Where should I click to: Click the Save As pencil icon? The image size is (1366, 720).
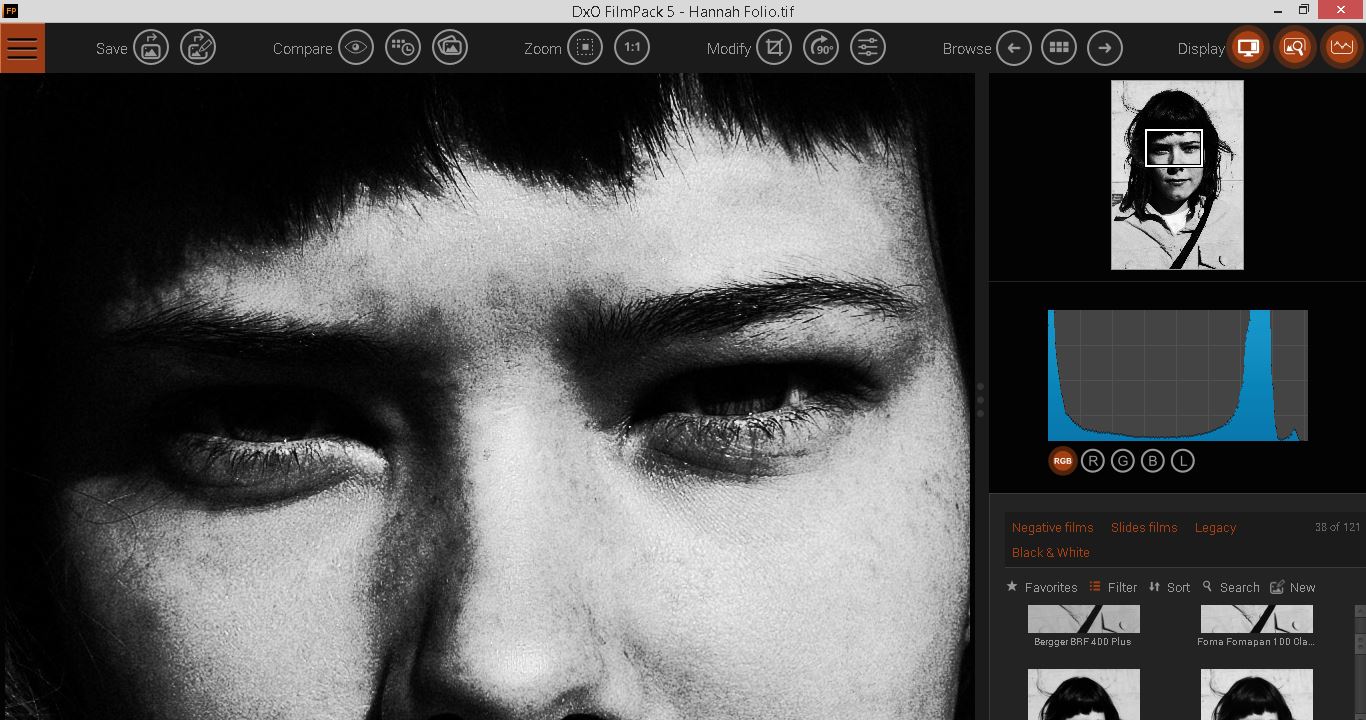[x=198, y=48]
